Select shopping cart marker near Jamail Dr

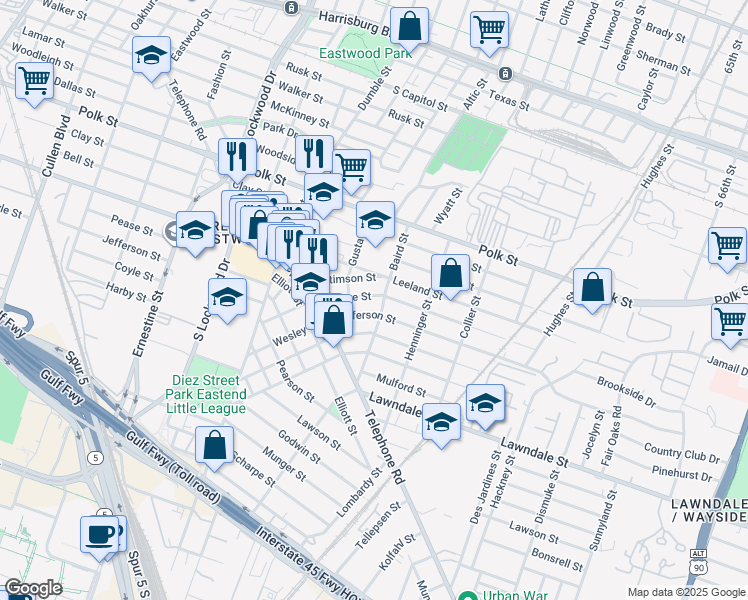[x=730, y=322]
